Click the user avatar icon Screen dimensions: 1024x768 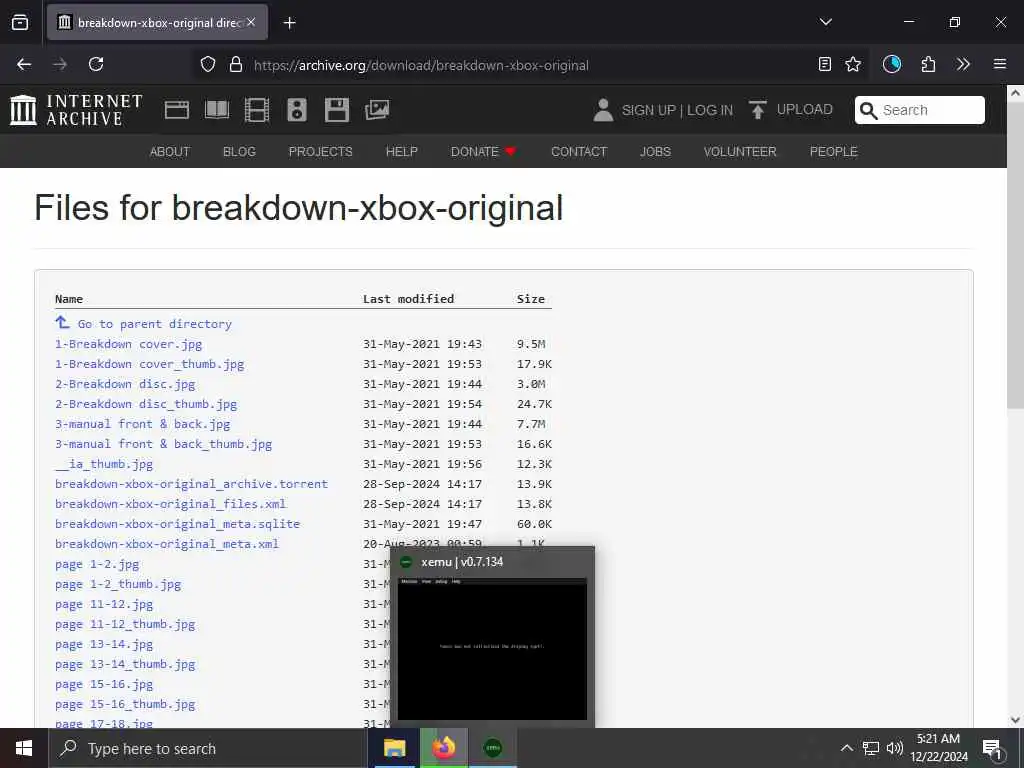603,110
